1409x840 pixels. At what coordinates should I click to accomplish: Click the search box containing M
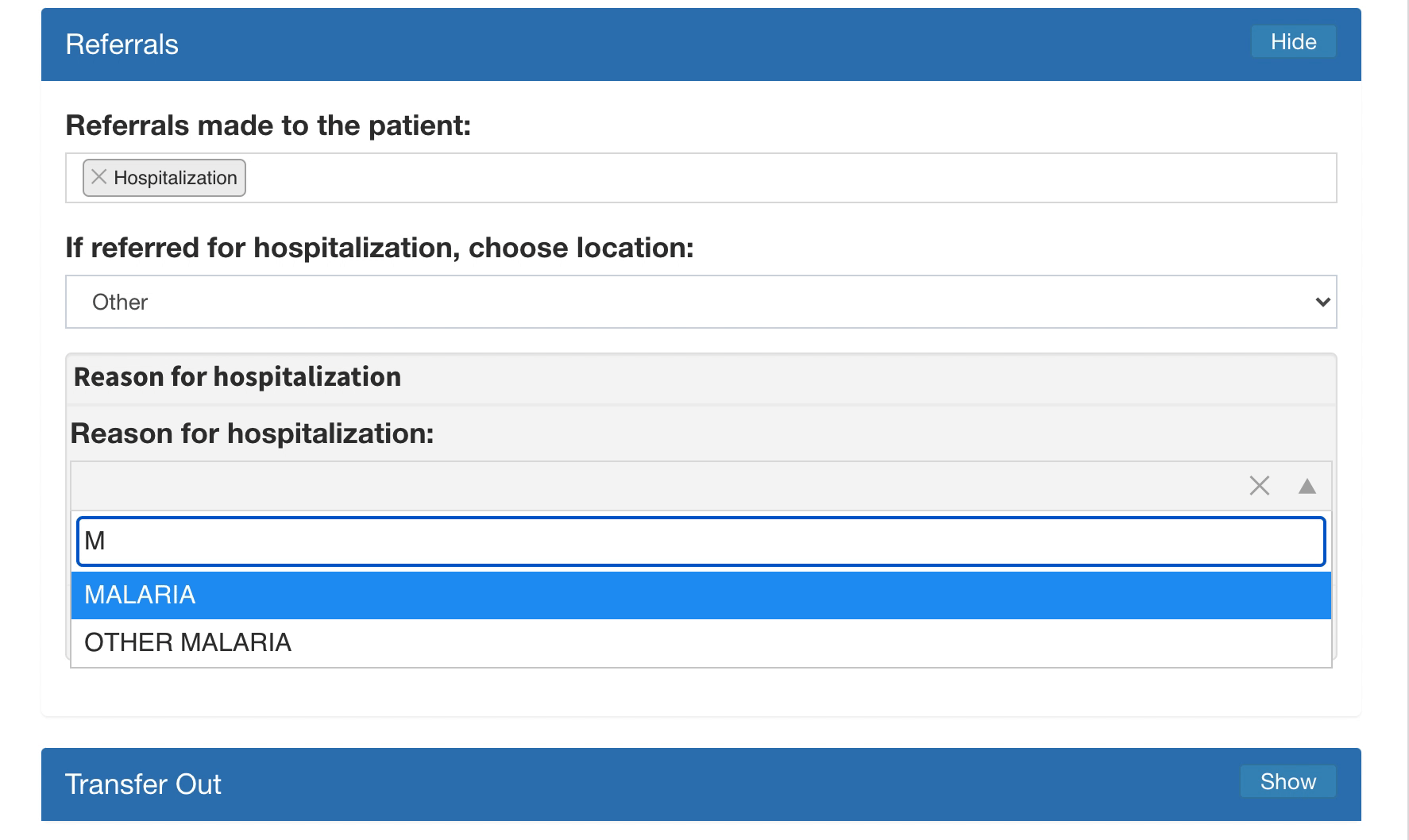pos(701,541)
